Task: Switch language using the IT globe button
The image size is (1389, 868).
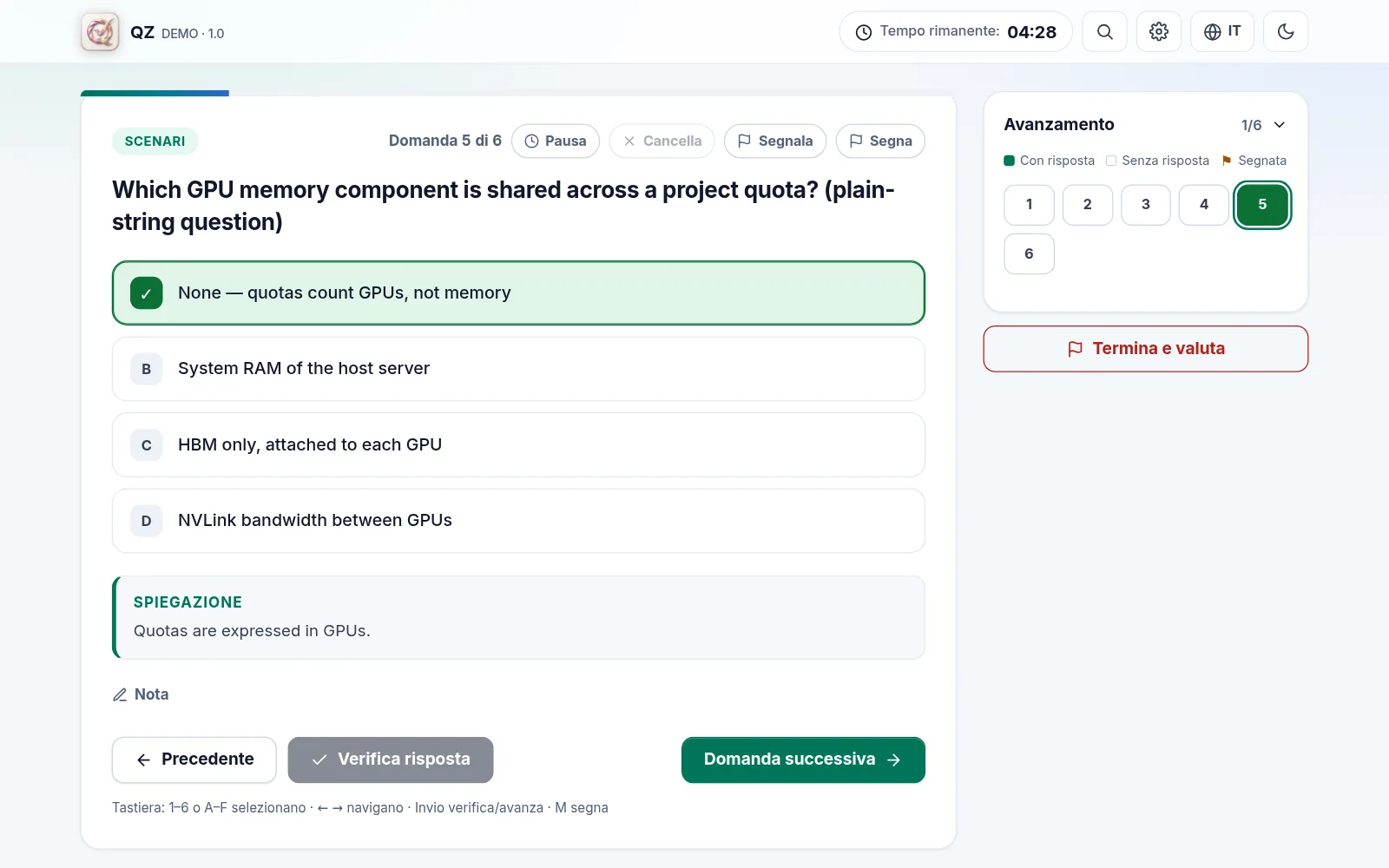Action: pyautogui.click(x=1221, y=32)
